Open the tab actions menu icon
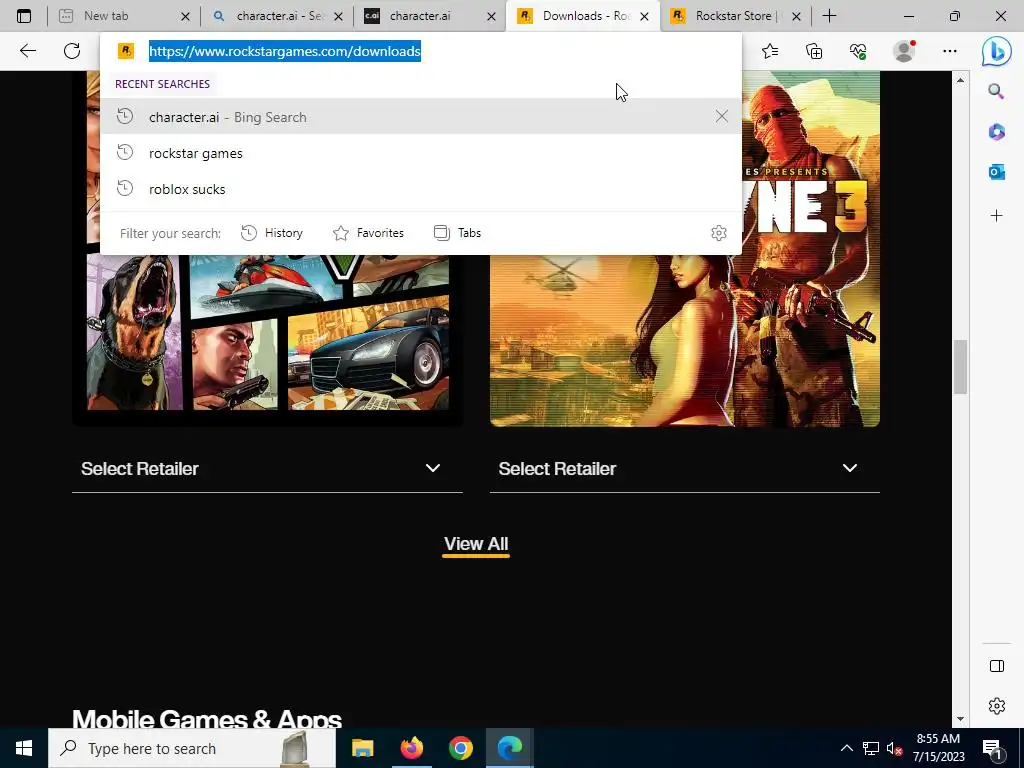1024x768 pixels. pos(24,16)
